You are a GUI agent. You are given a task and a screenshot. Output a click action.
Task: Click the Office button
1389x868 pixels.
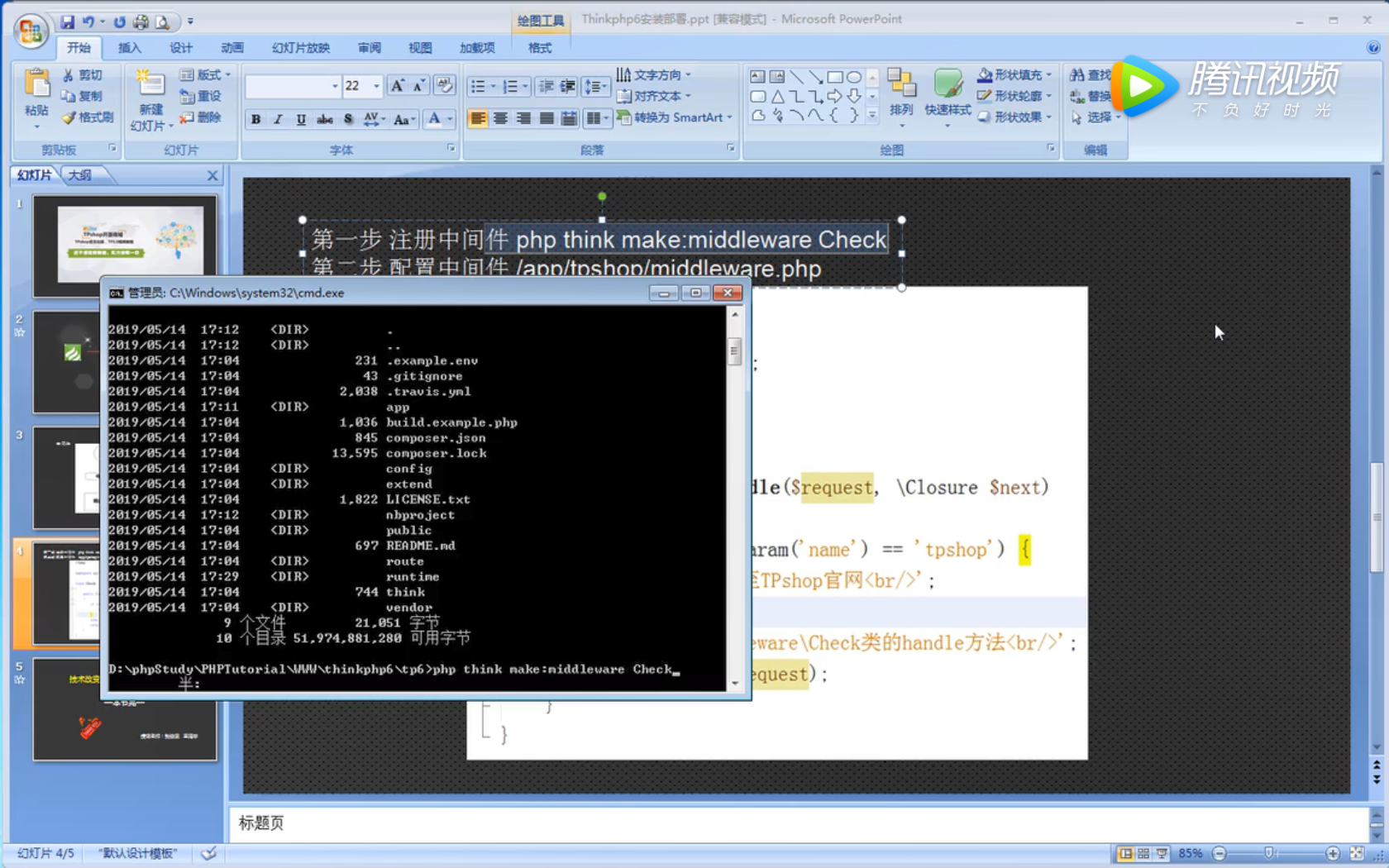tap(31, 31)
